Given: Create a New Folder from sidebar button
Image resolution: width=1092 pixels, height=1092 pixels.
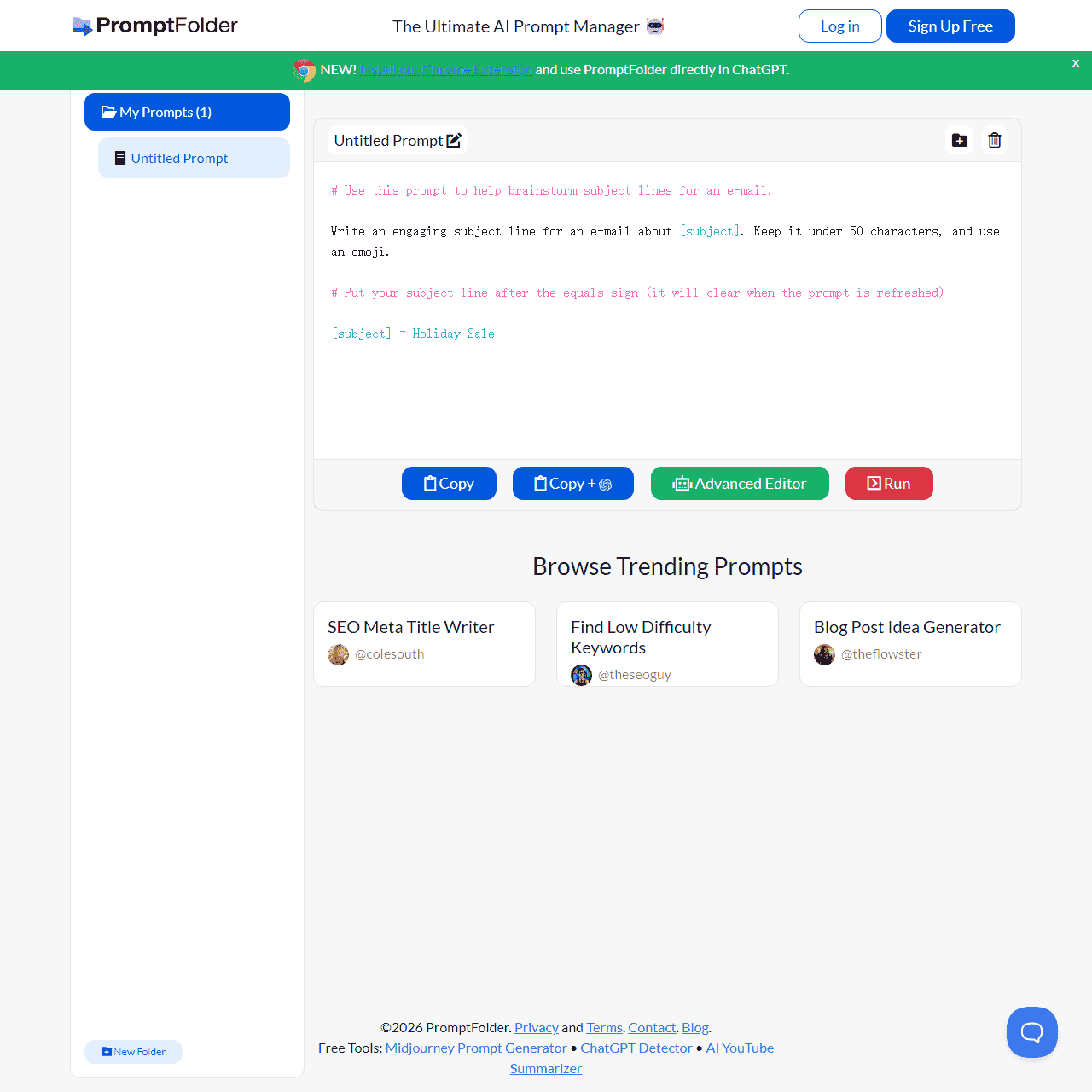Looking at the screenshot, I should pos(133,1052).
